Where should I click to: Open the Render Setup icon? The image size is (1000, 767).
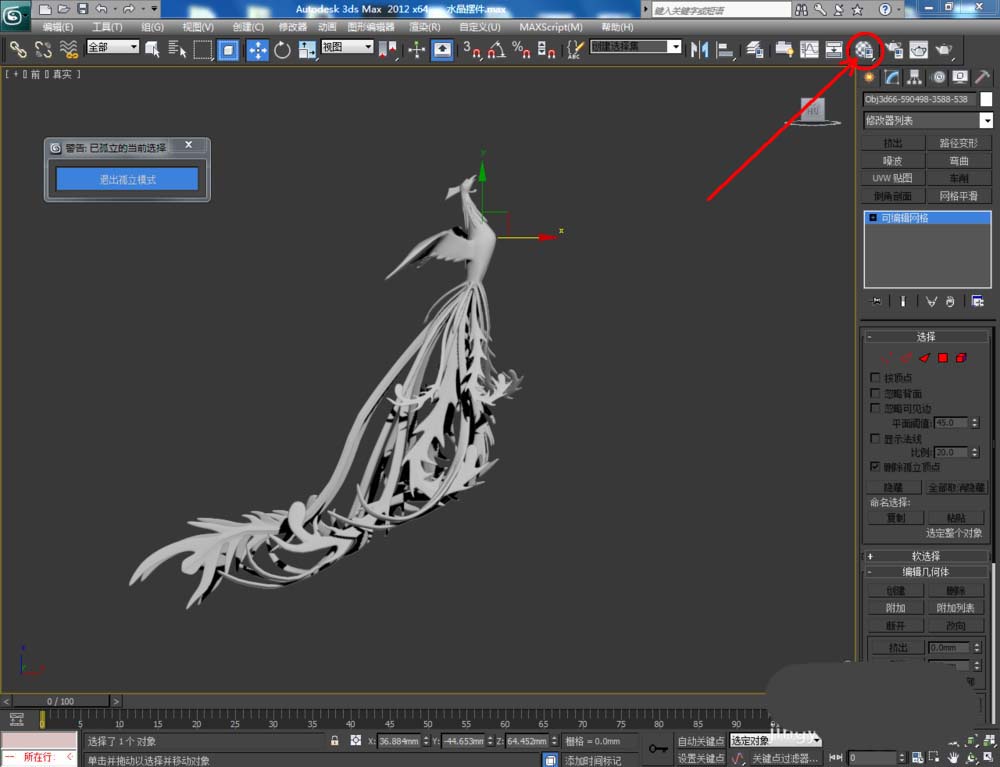tap(894, 50)
